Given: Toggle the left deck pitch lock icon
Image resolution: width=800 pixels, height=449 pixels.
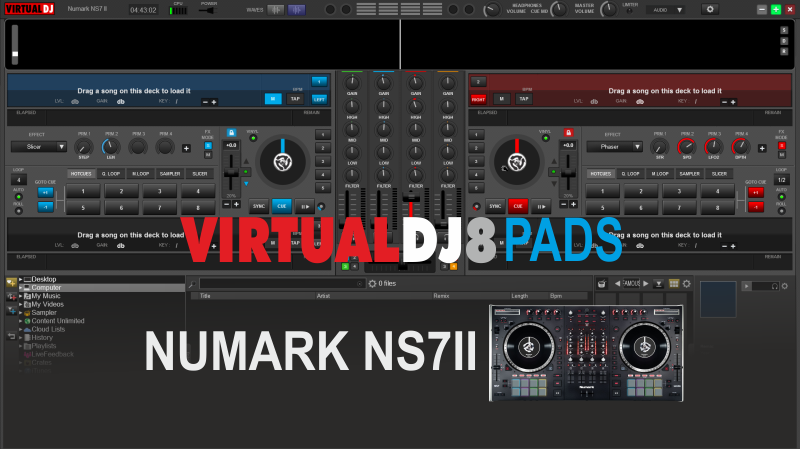Looking at the screenshot, I should click(231, 133).
